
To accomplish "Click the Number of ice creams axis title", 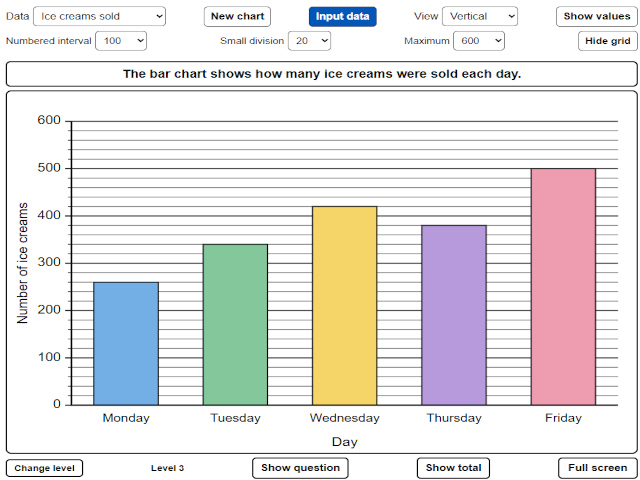I will coord(22,263).
